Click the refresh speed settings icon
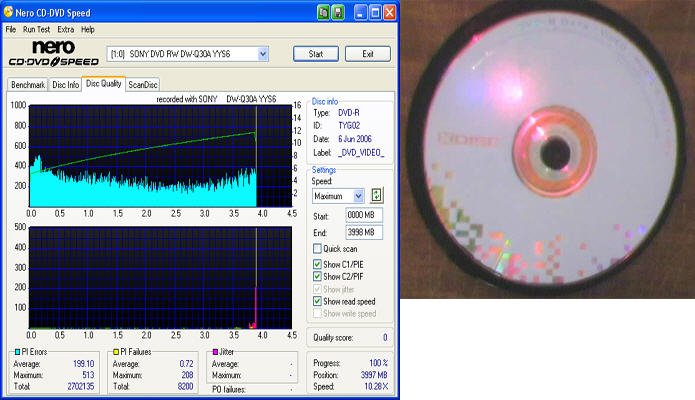 [376, 195]
